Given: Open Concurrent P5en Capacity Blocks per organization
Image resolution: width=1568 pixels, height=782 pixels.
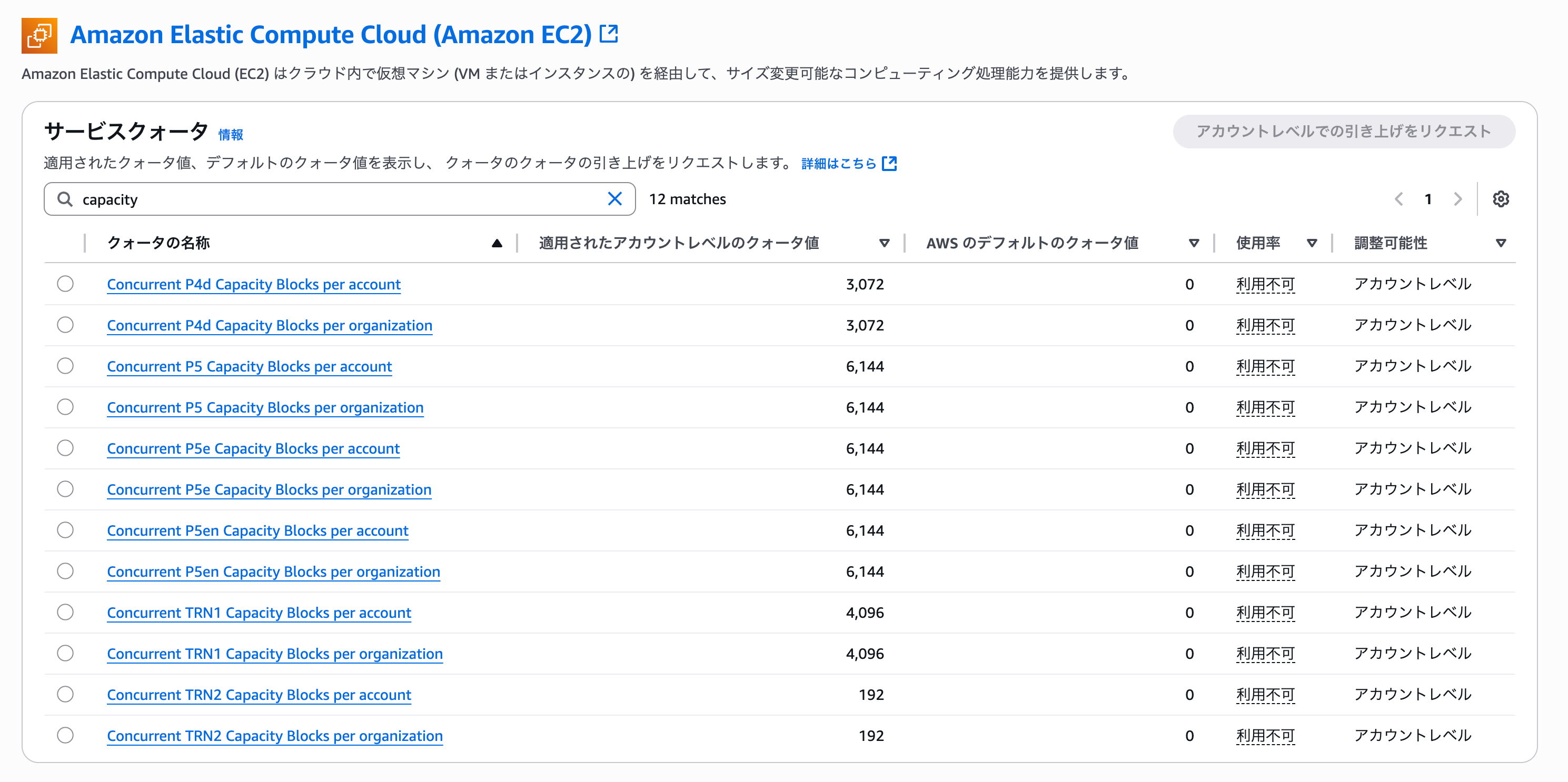Looking at the screenshot, I should (x=273, y=572).
